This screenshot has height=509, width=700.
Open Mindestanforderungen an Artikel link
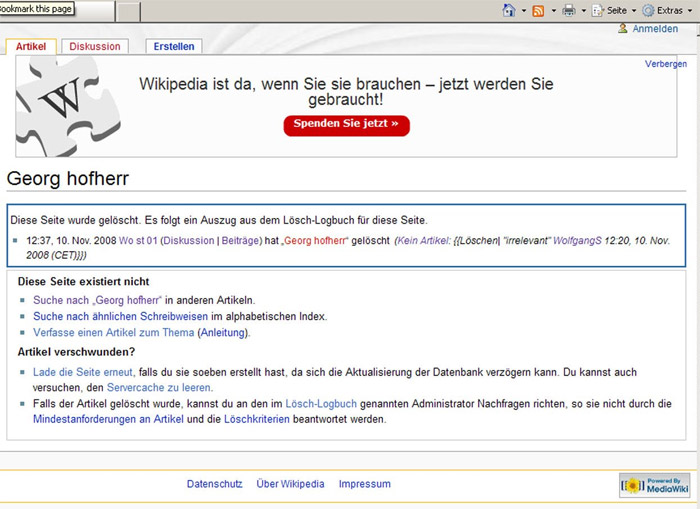click(108, 419)
